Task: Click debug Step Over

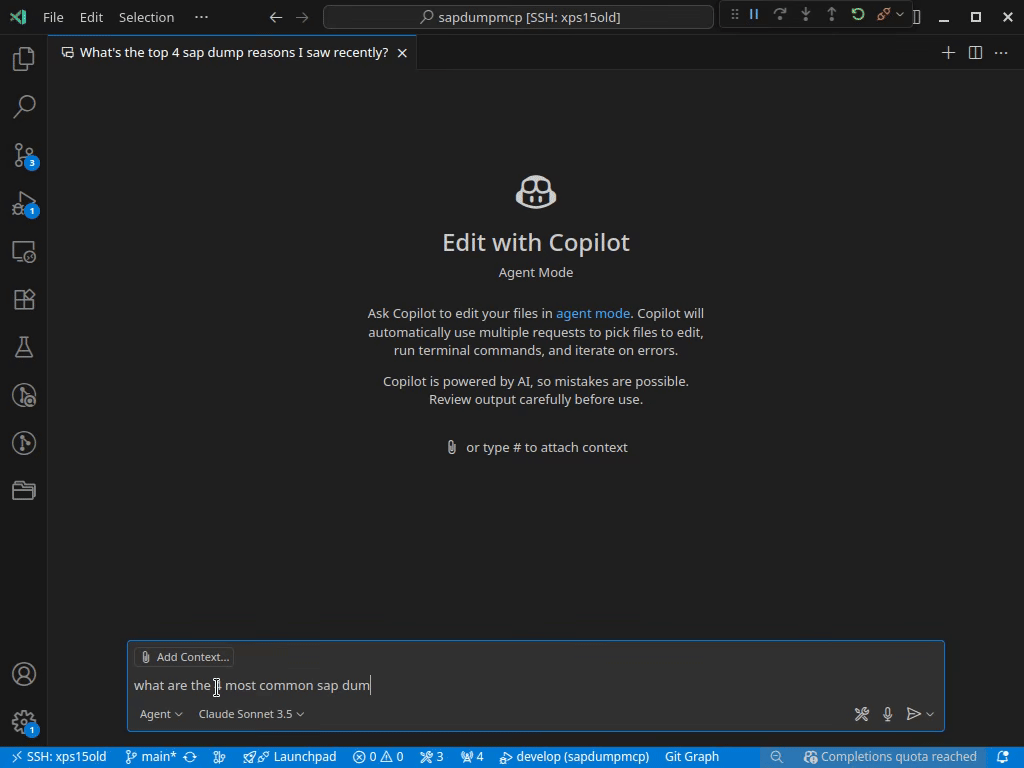Action: [779, 14]
